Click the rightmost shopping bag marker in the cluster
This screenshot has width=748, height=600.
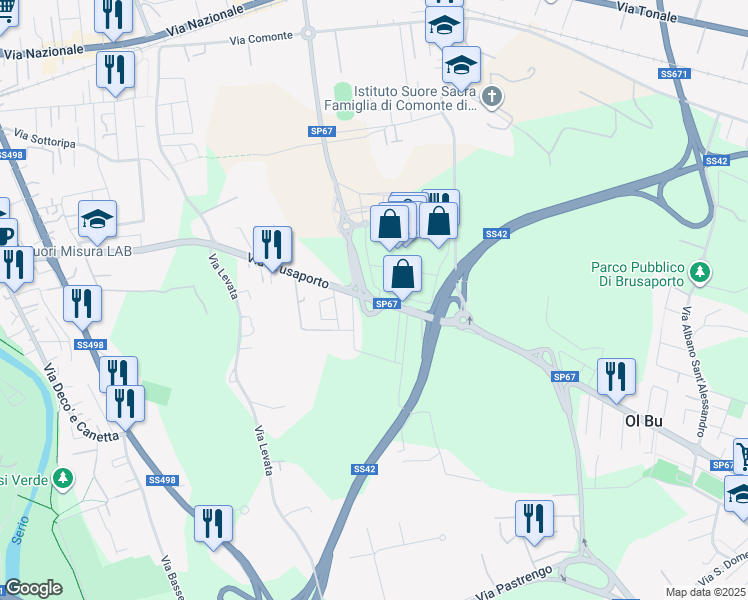[438, 224]
